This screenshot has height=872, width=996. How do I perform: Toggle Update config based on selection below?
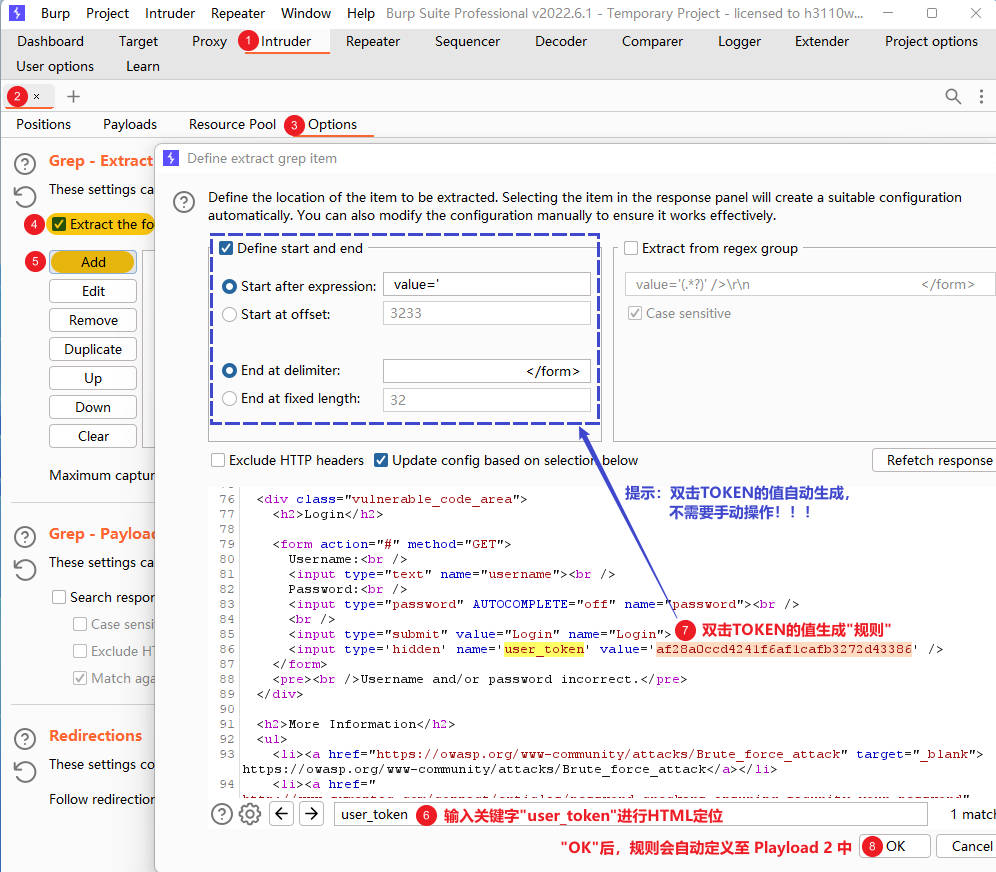coord(381,460)
